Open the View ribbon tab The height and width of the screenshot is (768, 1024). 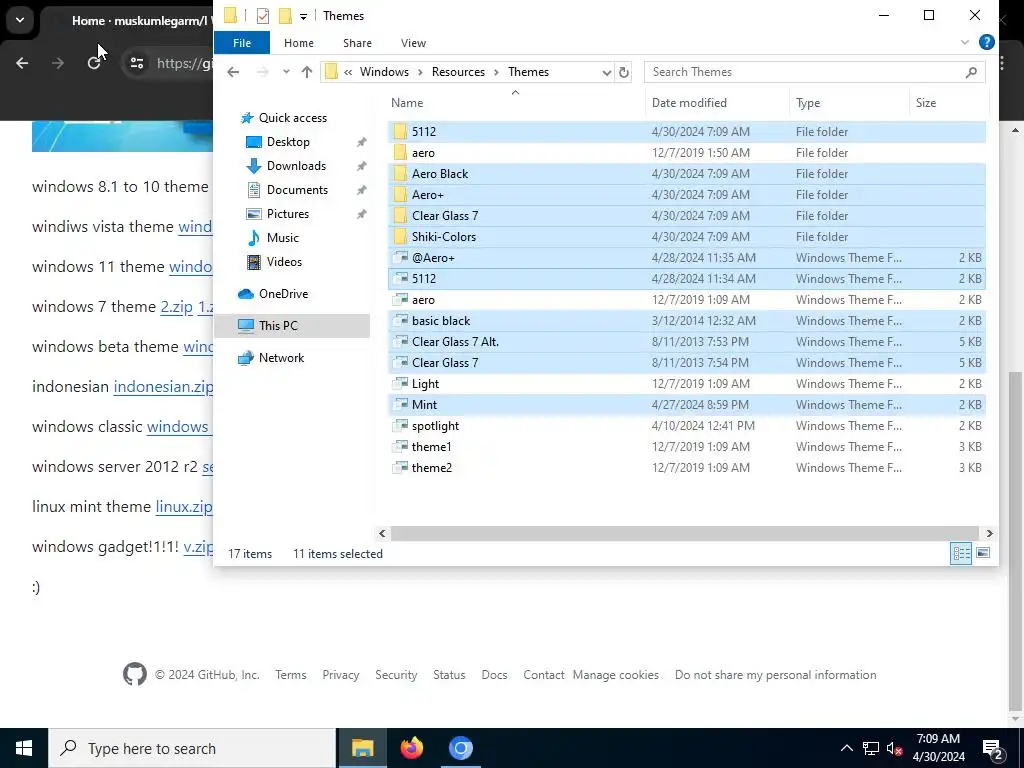[413, 43]
